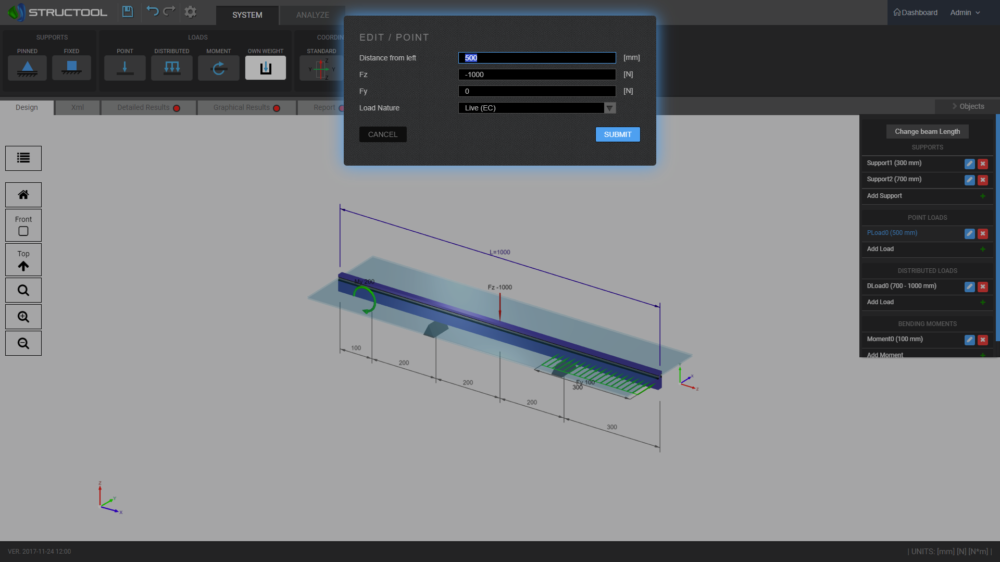The image size is (1000, 562).
Task: Select the point load tool
Action: pyautogui.click(x=125, y=68)
